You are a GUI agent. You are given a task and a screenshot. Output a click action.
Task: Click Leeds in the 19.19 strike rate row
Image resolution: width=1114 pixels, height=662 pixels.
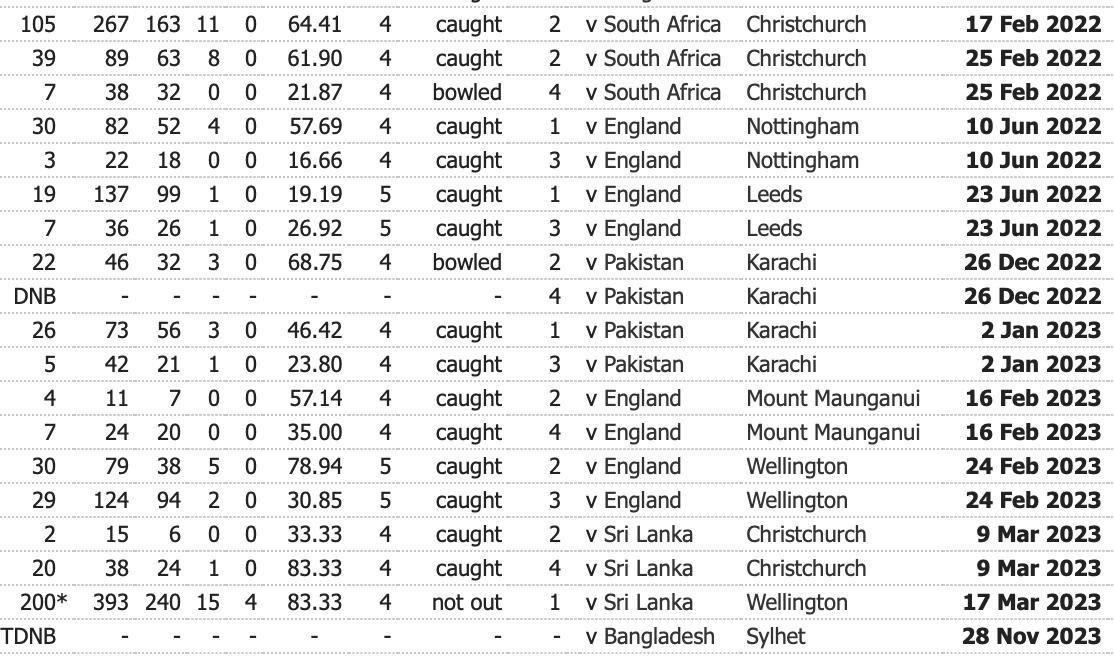(x=774, y=195)
